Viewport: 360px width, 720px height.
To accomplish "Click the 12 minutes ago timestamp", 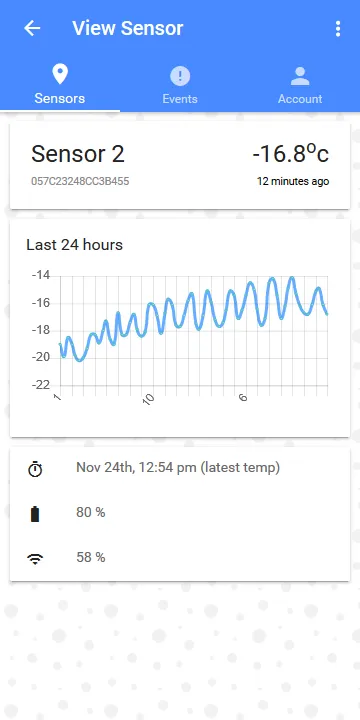I will click(x=293, y=181).
